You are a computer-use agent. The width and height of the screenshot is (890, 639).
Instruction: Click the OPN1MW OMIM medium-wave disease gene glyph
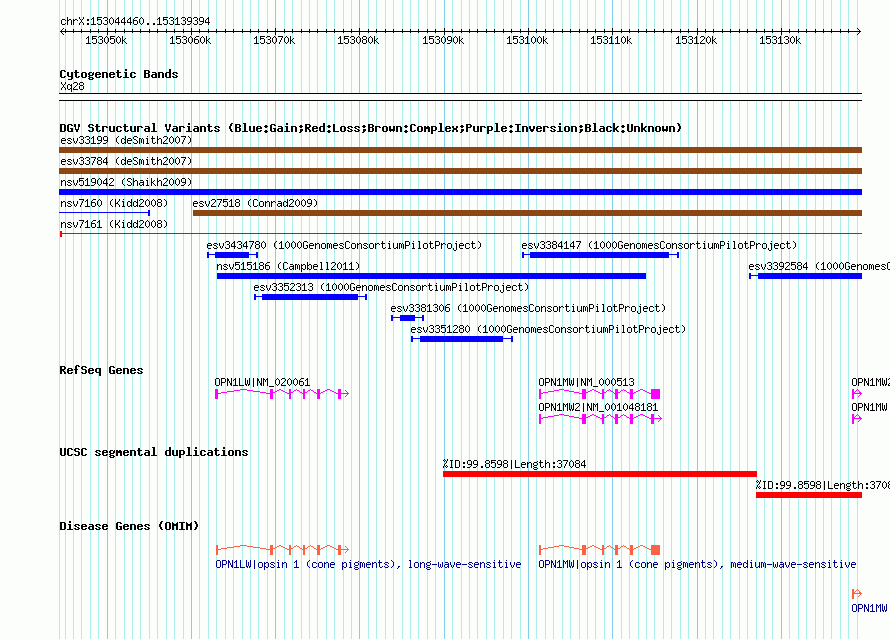coord(599,549)
